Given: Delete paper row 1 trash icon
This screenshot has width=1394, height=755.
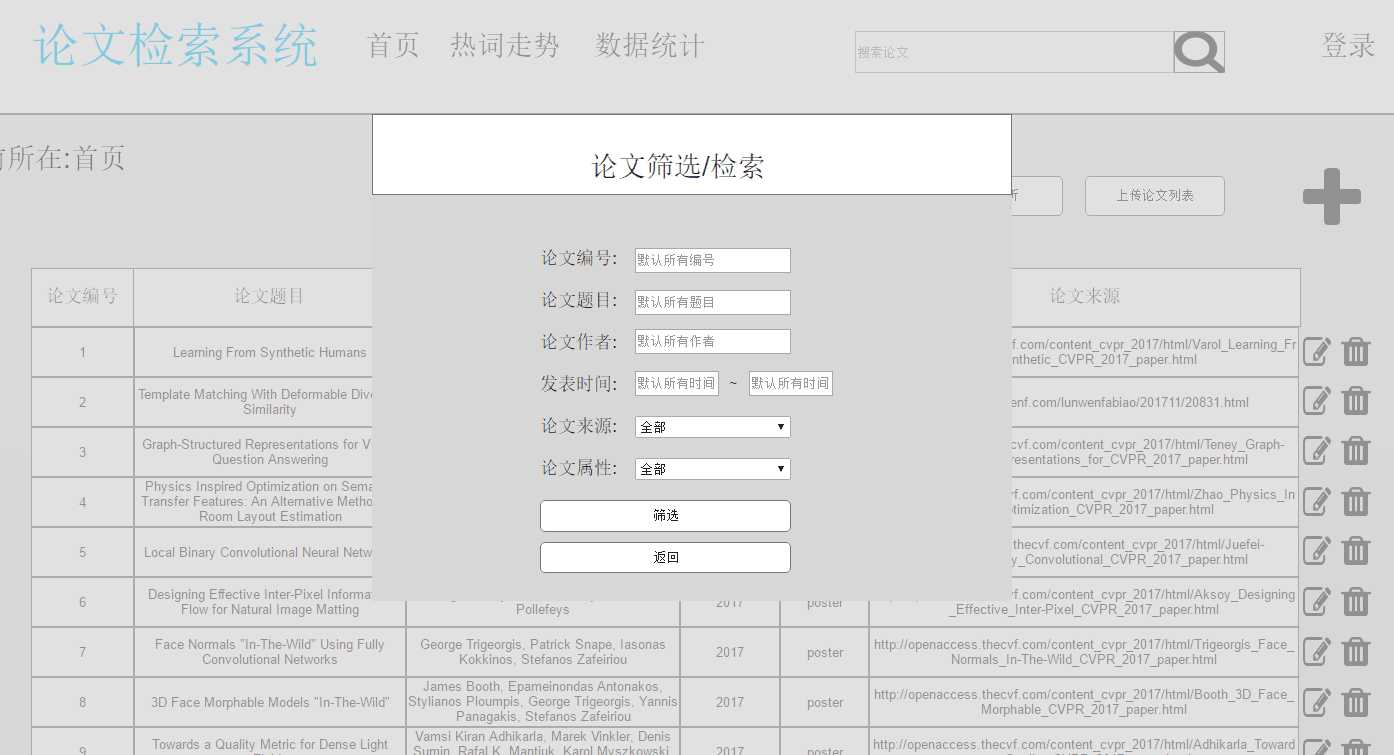Looking at the screenshot, I should click(1356, 351).
